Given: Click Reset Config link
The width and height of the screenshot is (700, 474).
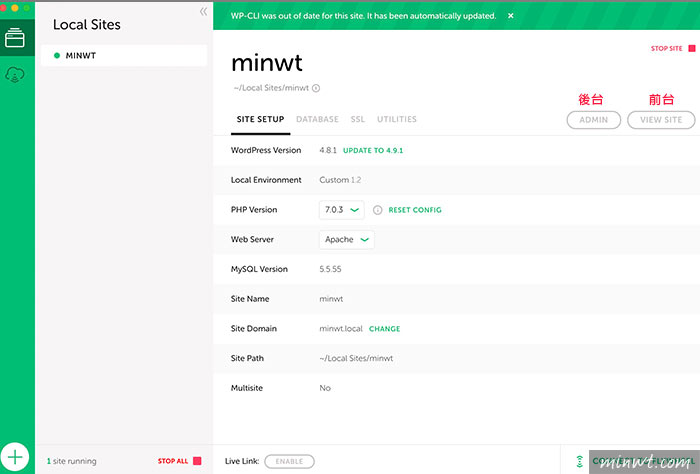Looking at the screenshot, I should 415,210.
